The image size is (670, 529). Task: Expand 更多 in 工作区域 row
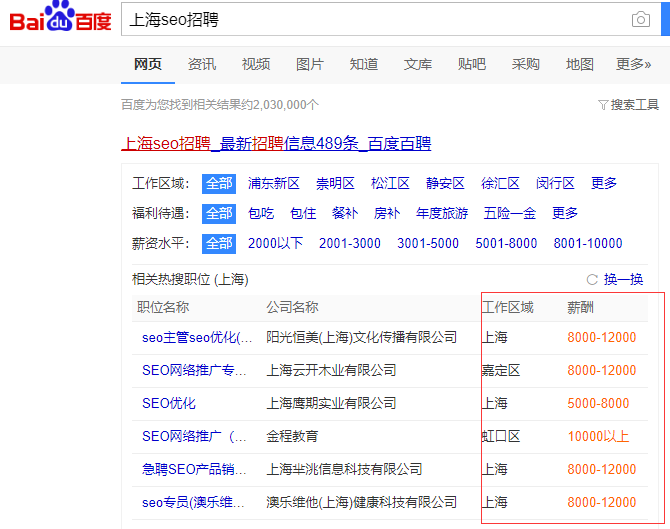(604, 183)
